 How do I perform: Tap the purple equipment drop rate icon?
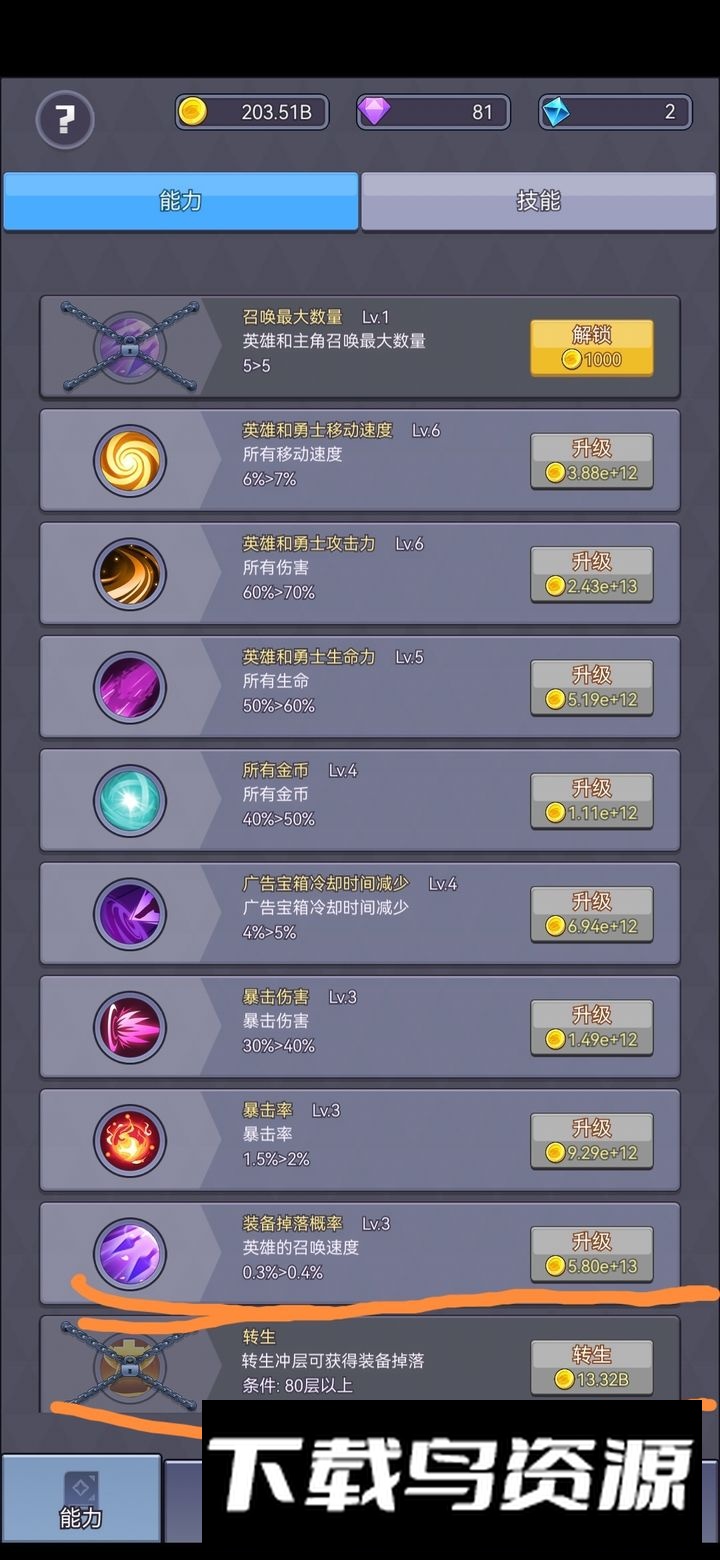coord(130,1253)
